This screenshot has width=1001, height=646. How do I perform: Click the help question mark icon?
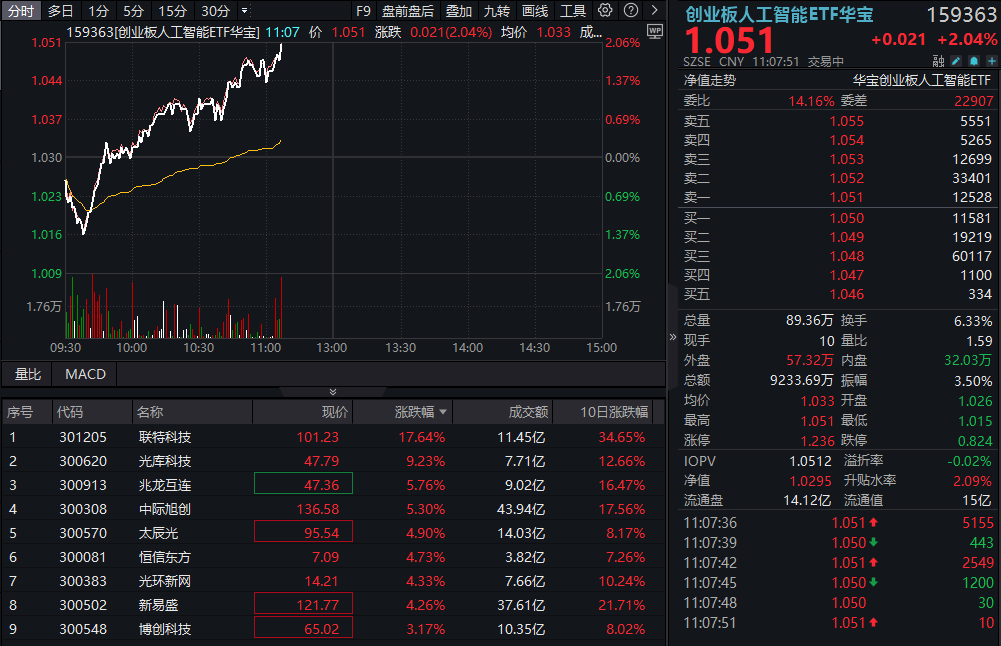tap(630, 11)
